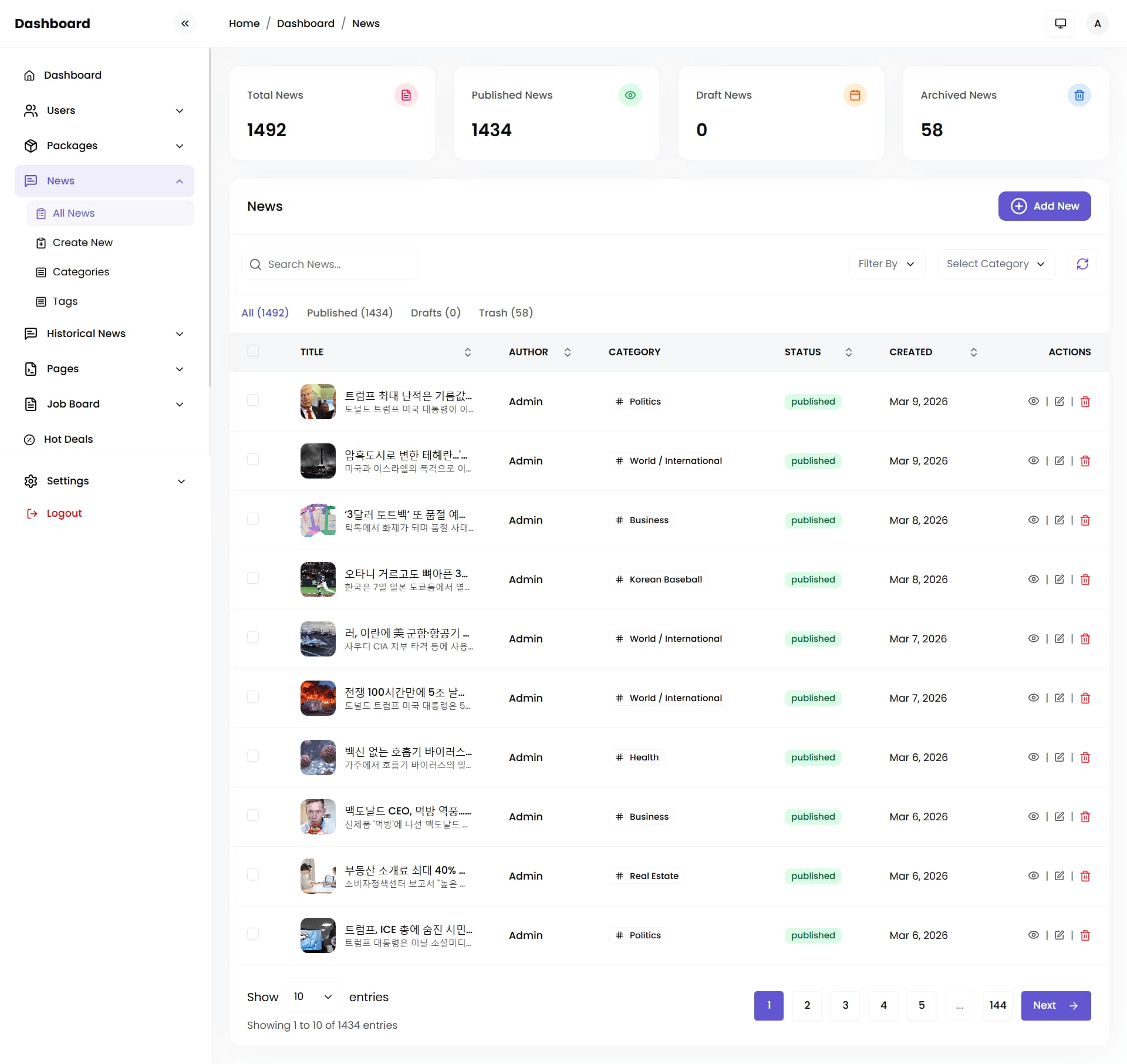View the Health news row via eye icon
Viewport: 1127px width, 1064px height.
(1033, 757)
